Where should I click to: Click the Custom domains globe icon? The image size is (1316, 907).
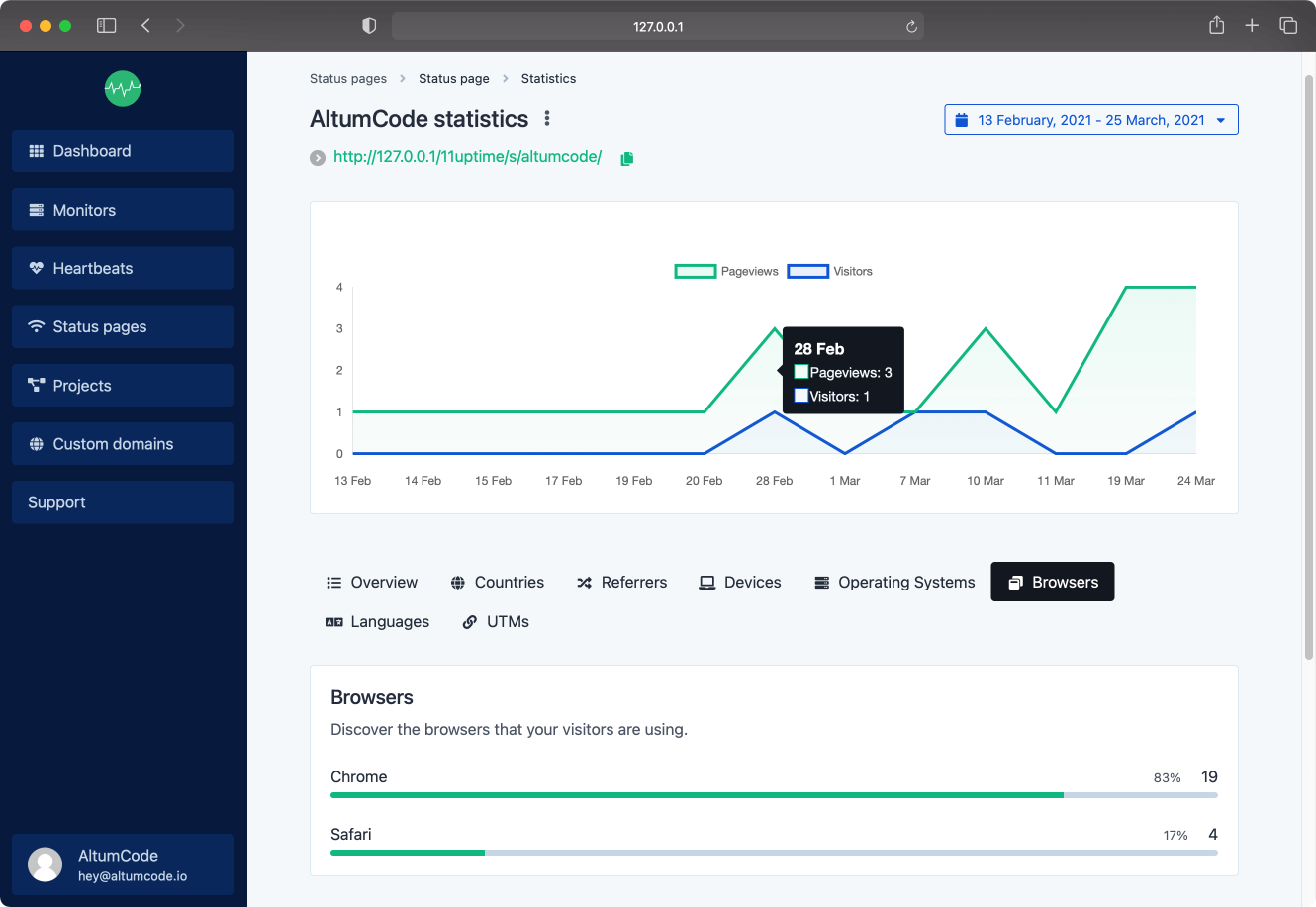[37, 444]
